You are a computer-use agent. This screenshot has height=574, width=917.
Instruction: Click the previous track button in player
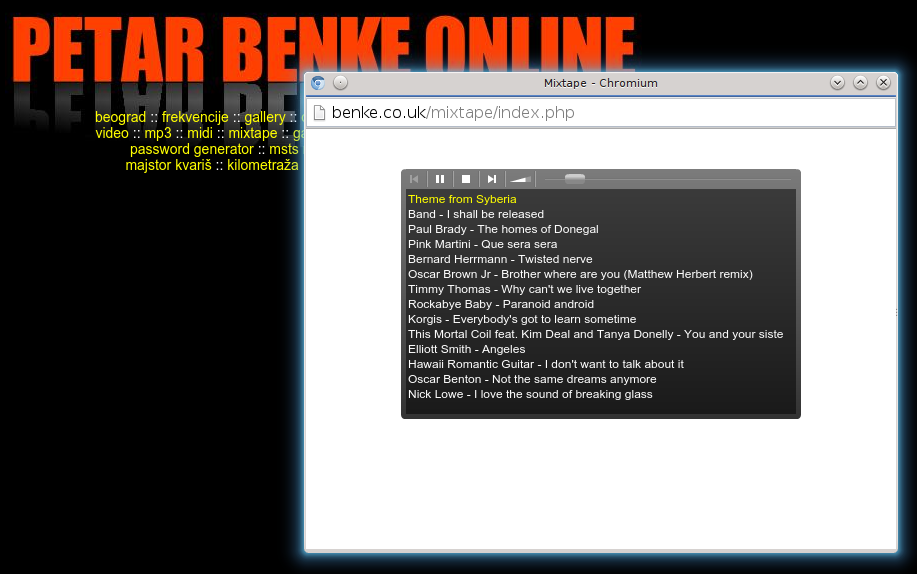tap(415, 179)
